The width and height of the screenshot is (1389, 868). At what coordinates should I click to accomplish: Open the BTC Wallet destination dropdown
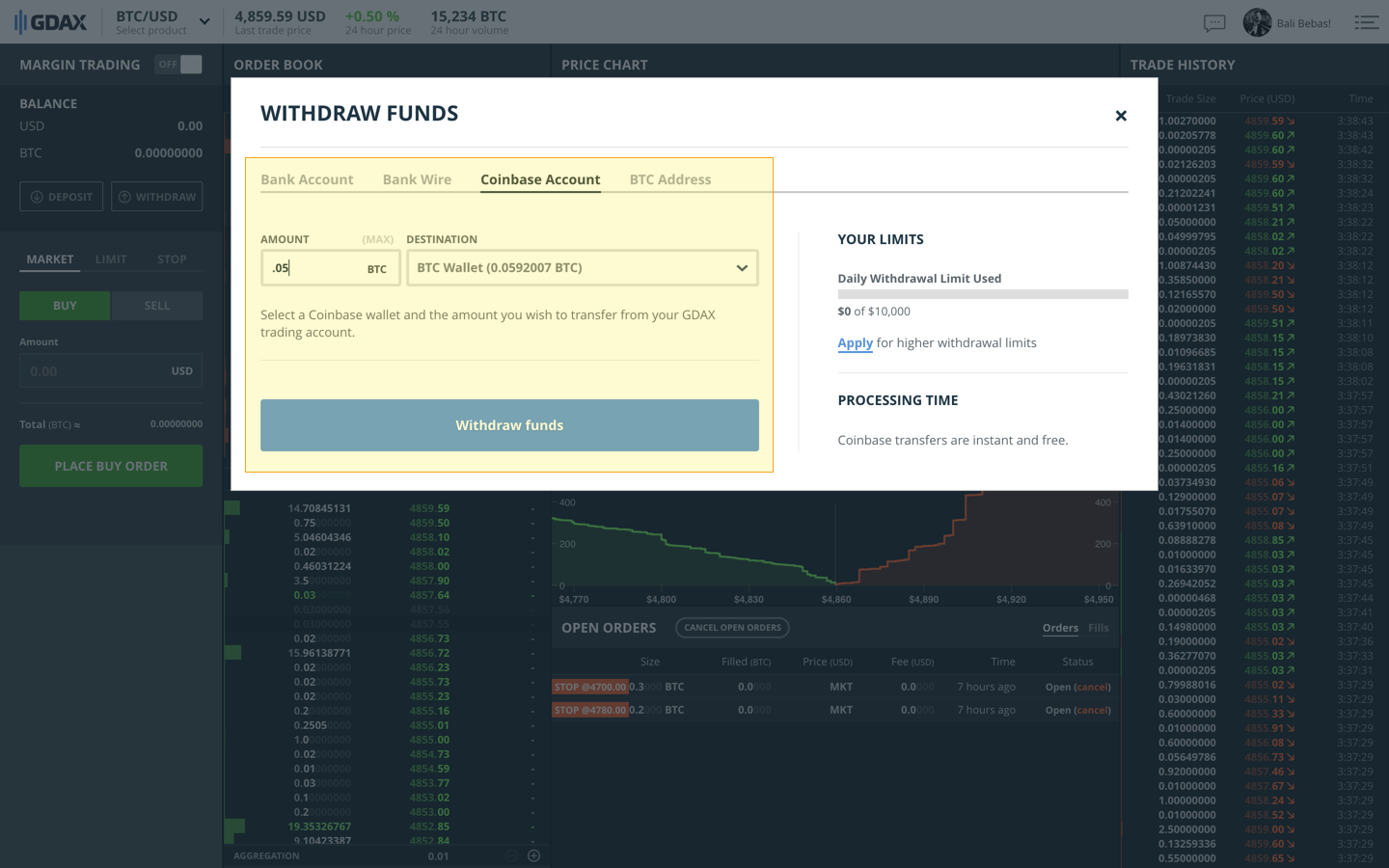click(x=583, y=268)
